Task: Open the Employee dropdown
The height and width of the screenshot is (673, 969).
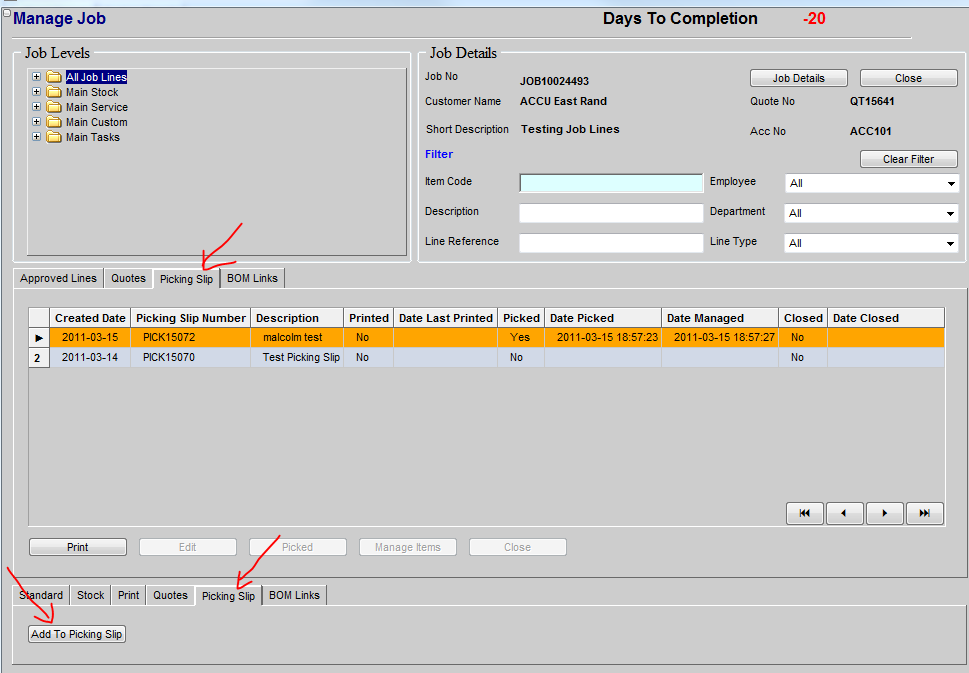Action: tap(951, 184)
